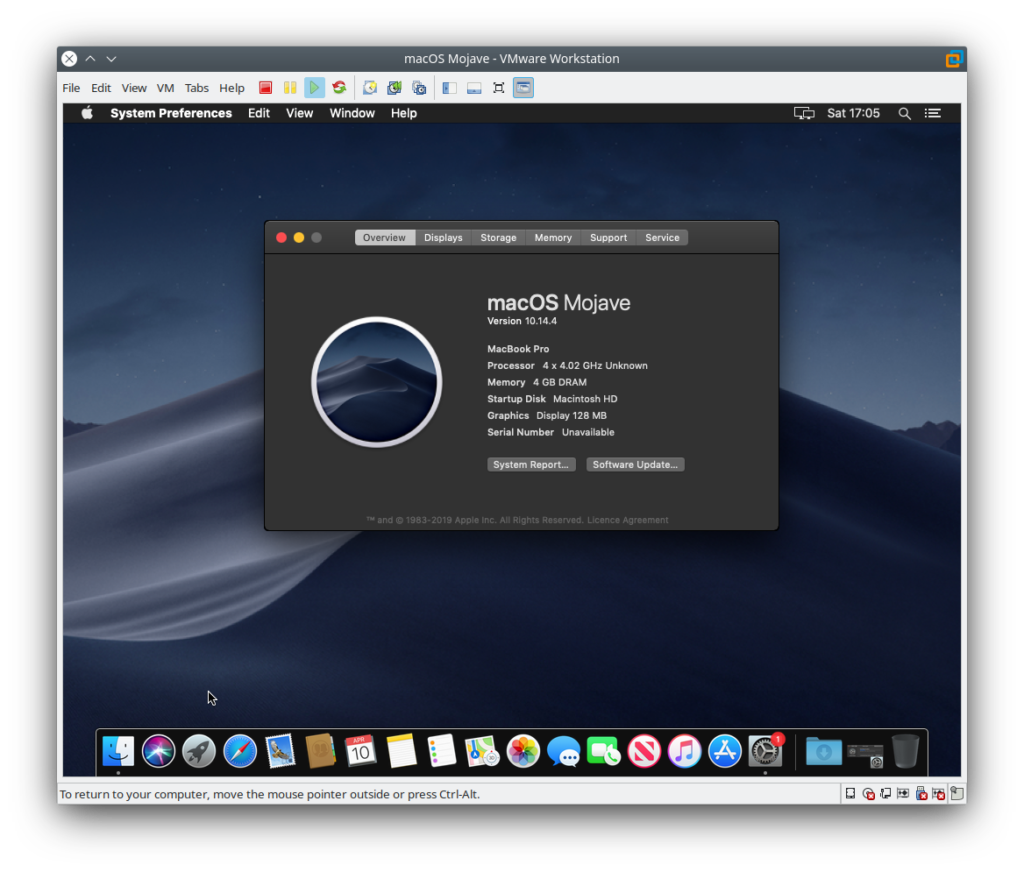The width and height of the screenshot is (1024, 872).
Task: Open the Licence Agreement link
Action: click(x=627, y=520)
